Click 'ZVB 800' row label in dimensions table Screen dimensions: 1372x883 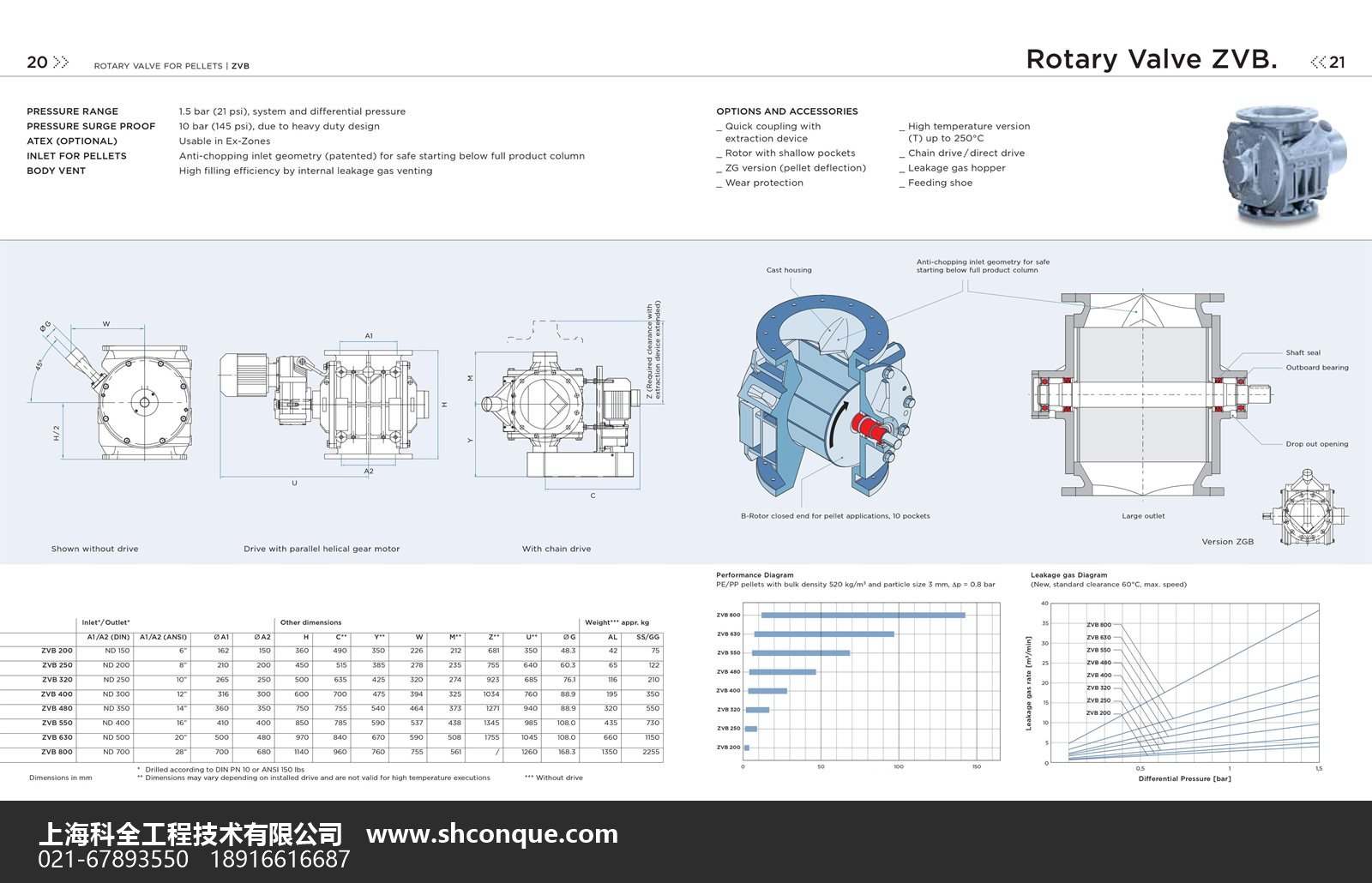[57, 752]
